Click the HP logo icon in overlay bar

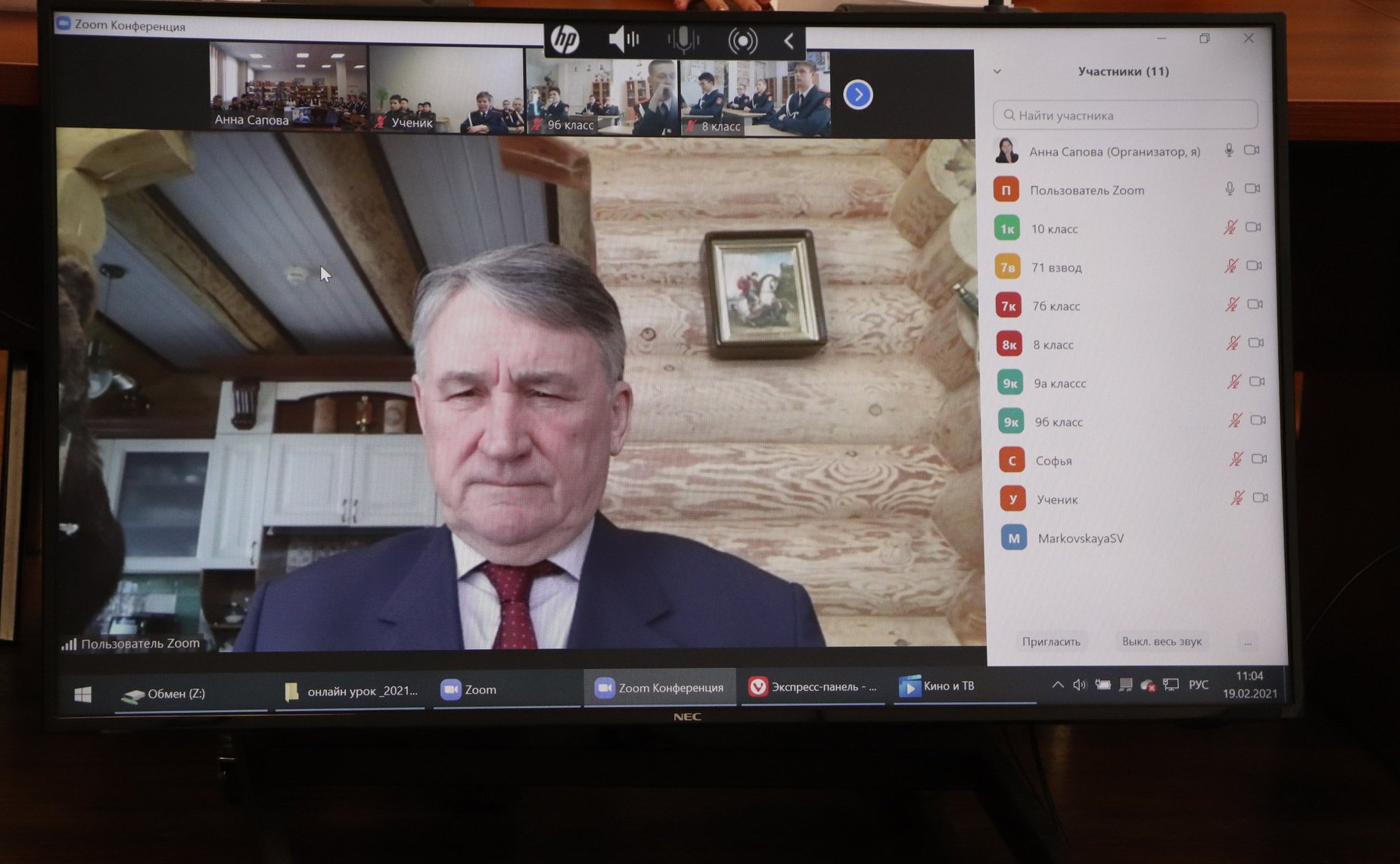[565, 39]
